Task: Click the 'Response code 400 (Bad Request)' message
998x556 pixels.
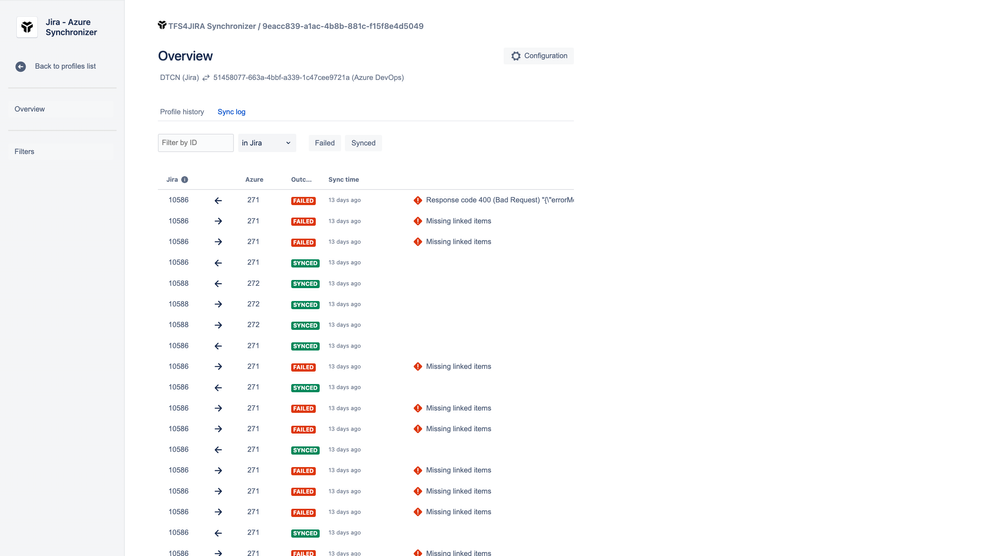Action: pyautogui.click(x=500, y=200)
